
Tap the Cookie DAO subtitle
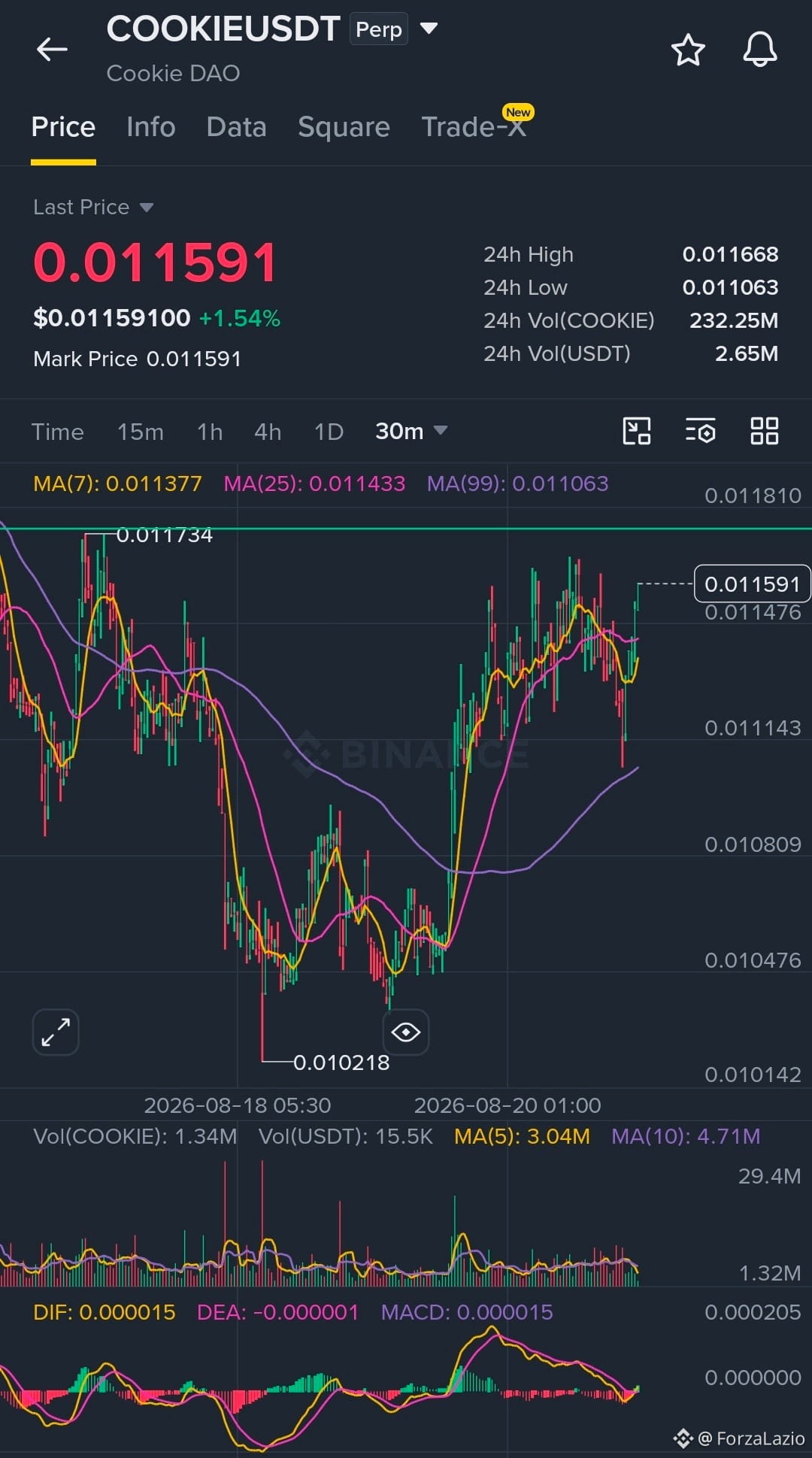coord(173,73)
